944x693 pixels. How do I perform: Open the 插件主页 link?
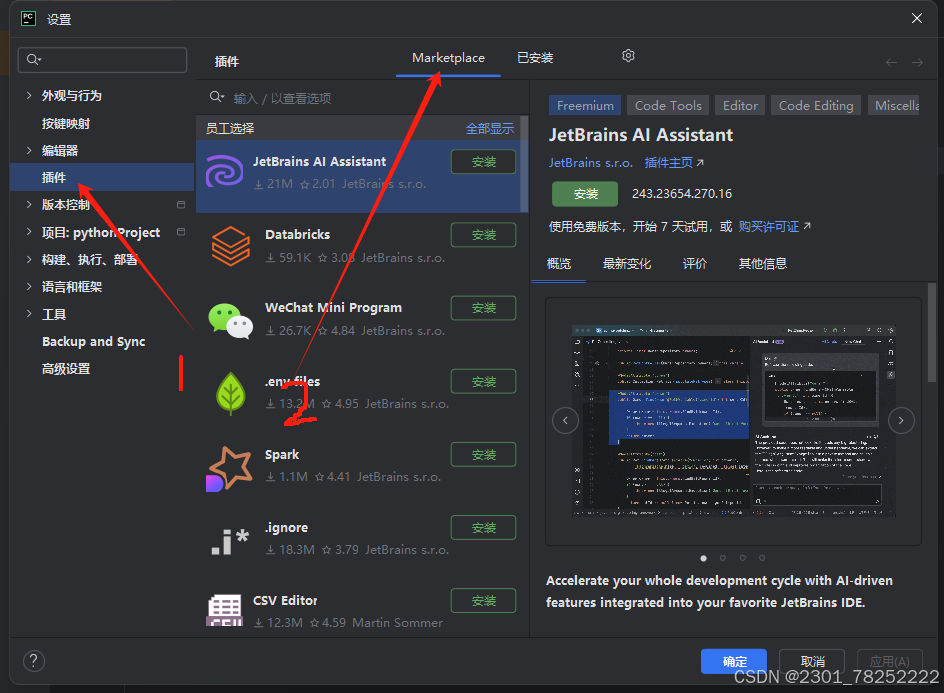pyautogui.click(x=674, y=163)
